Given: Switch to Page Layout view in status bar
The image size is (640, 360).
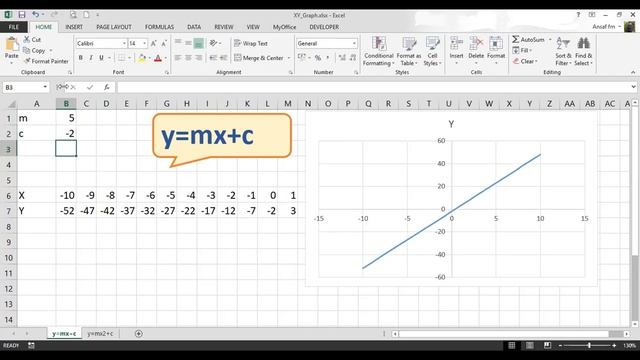Looking at the screenshot, I should click(x=529, y=345).
